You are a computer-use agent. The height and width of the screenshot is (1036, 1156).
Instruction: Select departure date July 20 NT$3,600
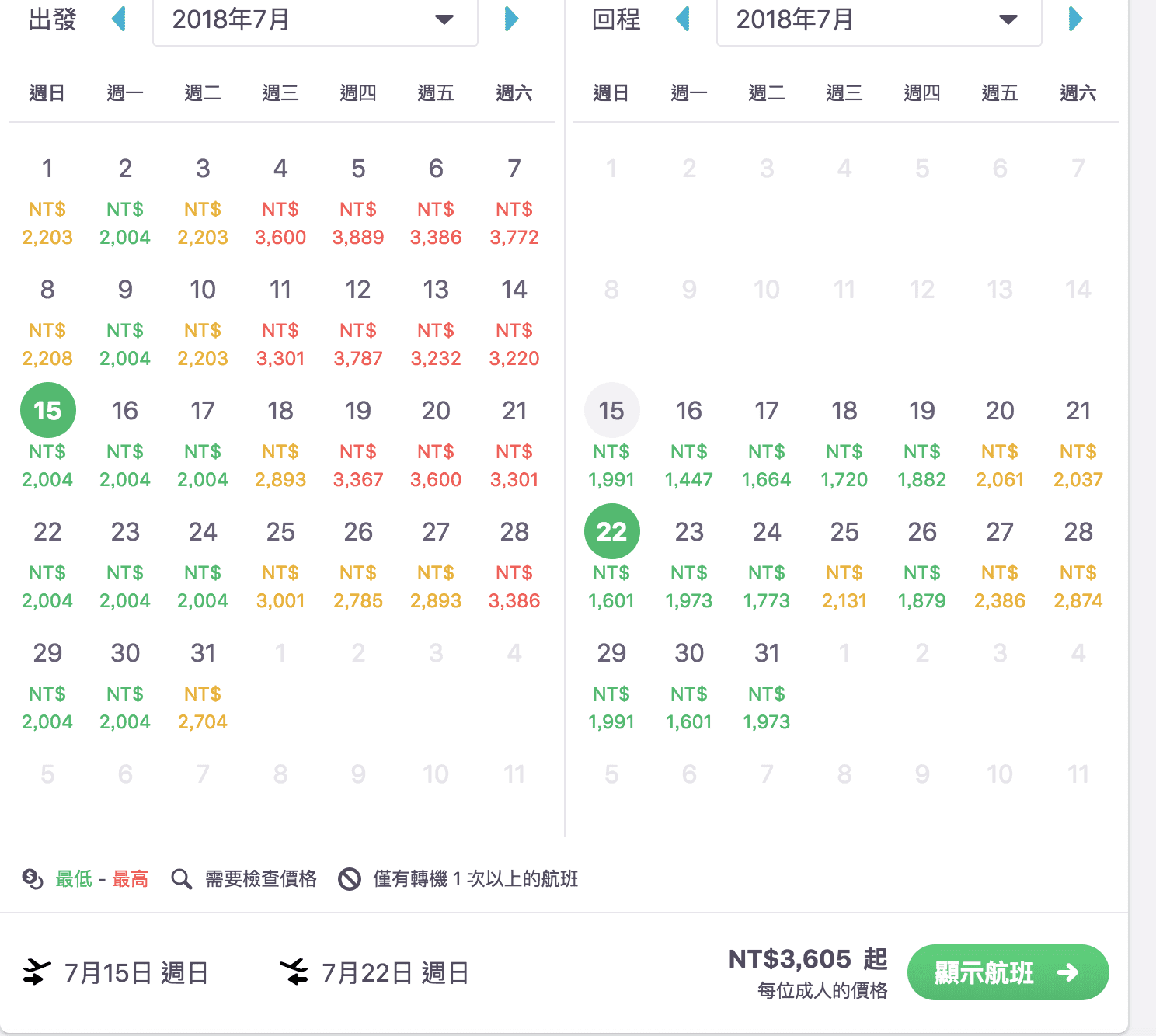(x=436, y=444)
